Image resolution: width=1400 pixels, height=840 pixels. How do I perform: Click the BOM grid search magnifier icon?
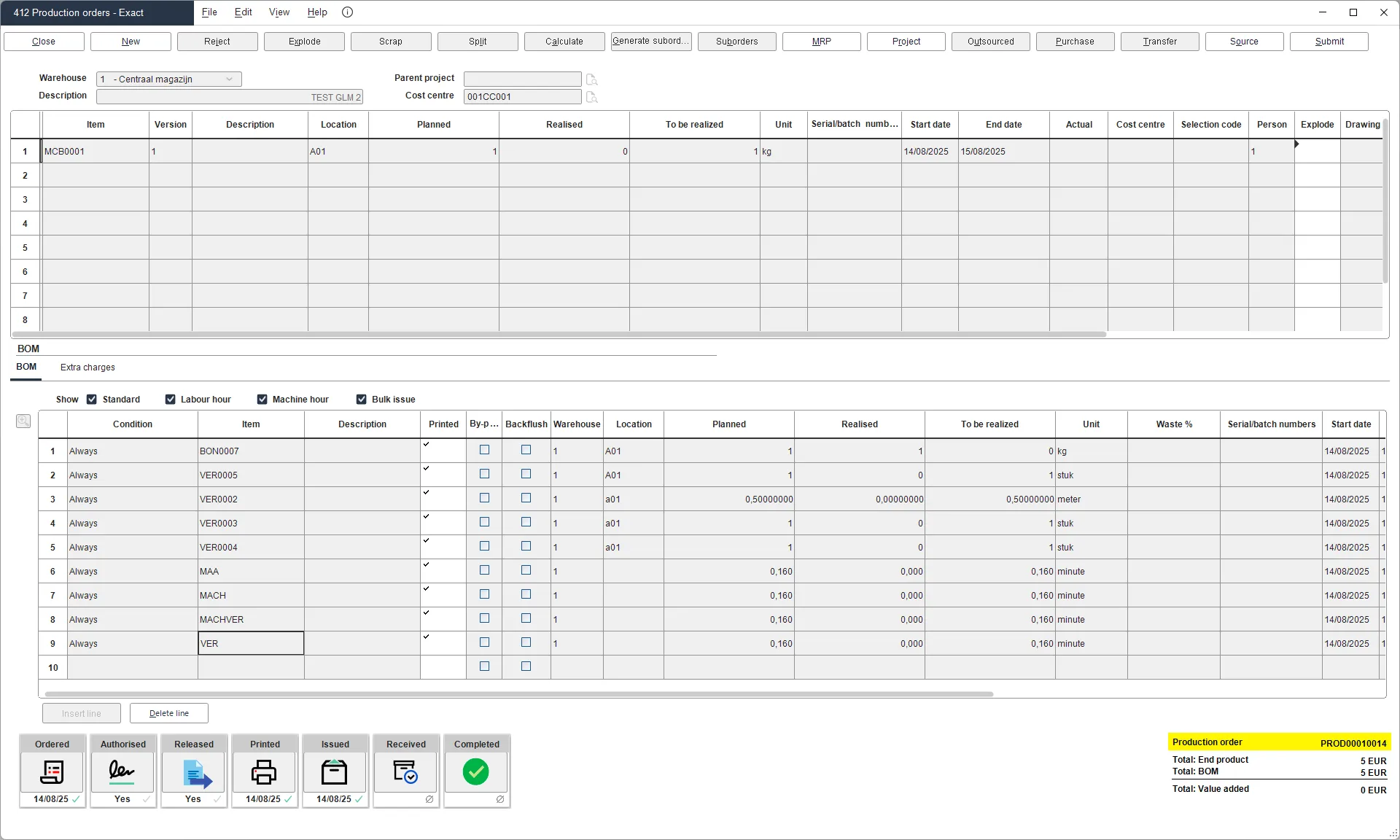click(x=23, y=421)
